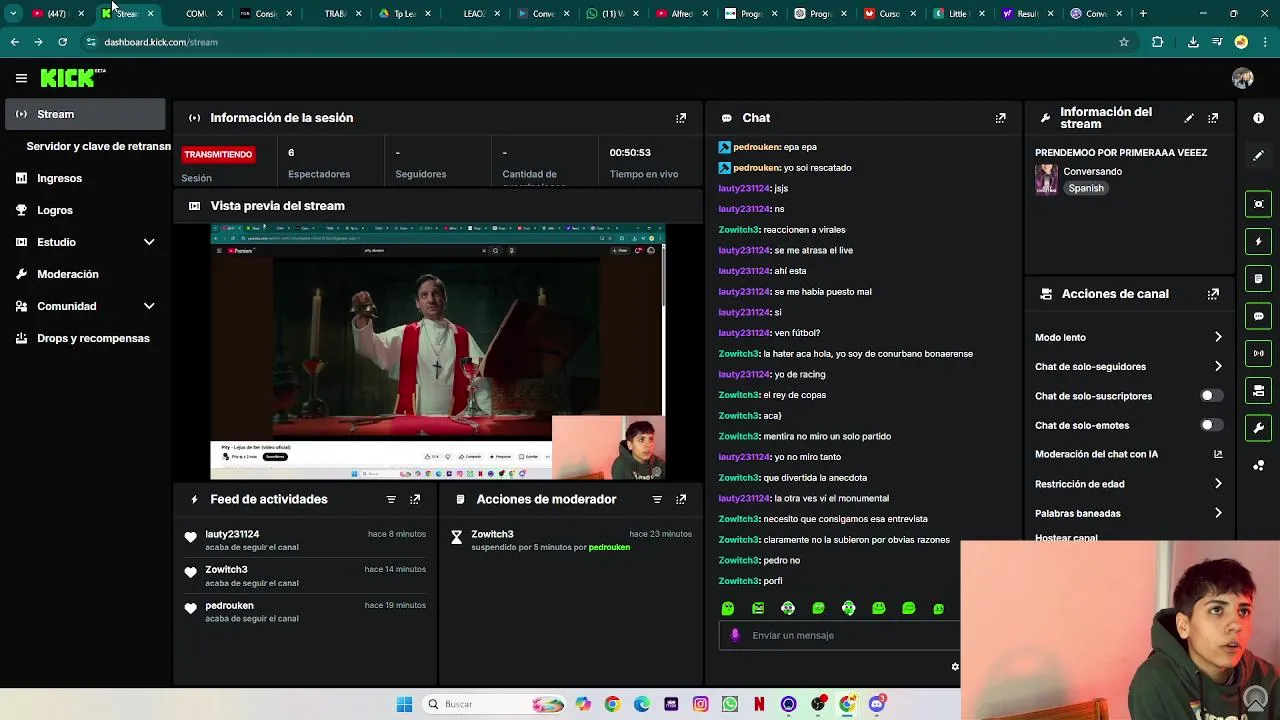
Task: Click the info icon in right rail
Action: coord(1258,118)
